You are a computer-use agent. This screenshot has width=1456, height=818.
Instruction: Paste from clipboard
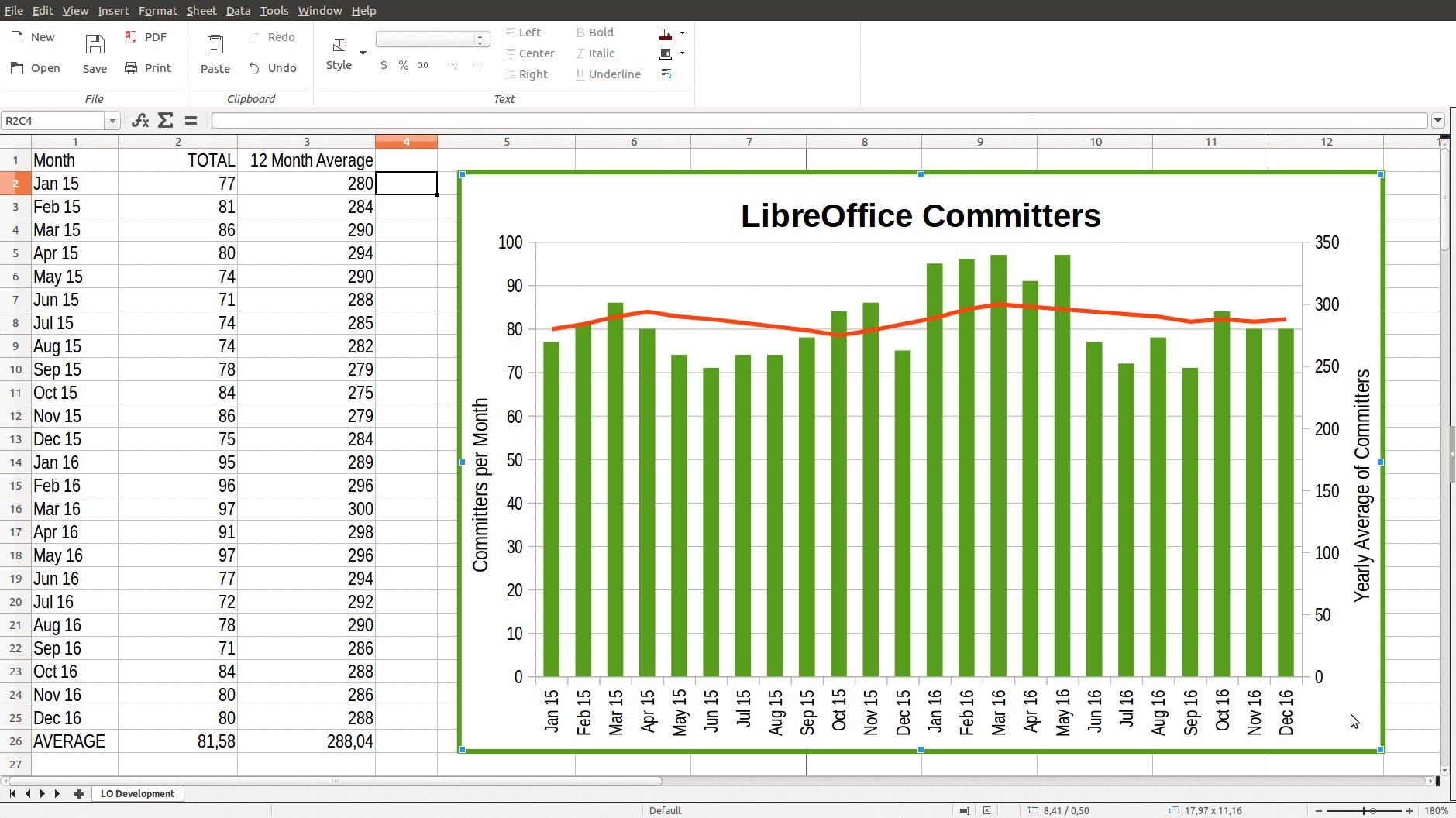(215, 53)
